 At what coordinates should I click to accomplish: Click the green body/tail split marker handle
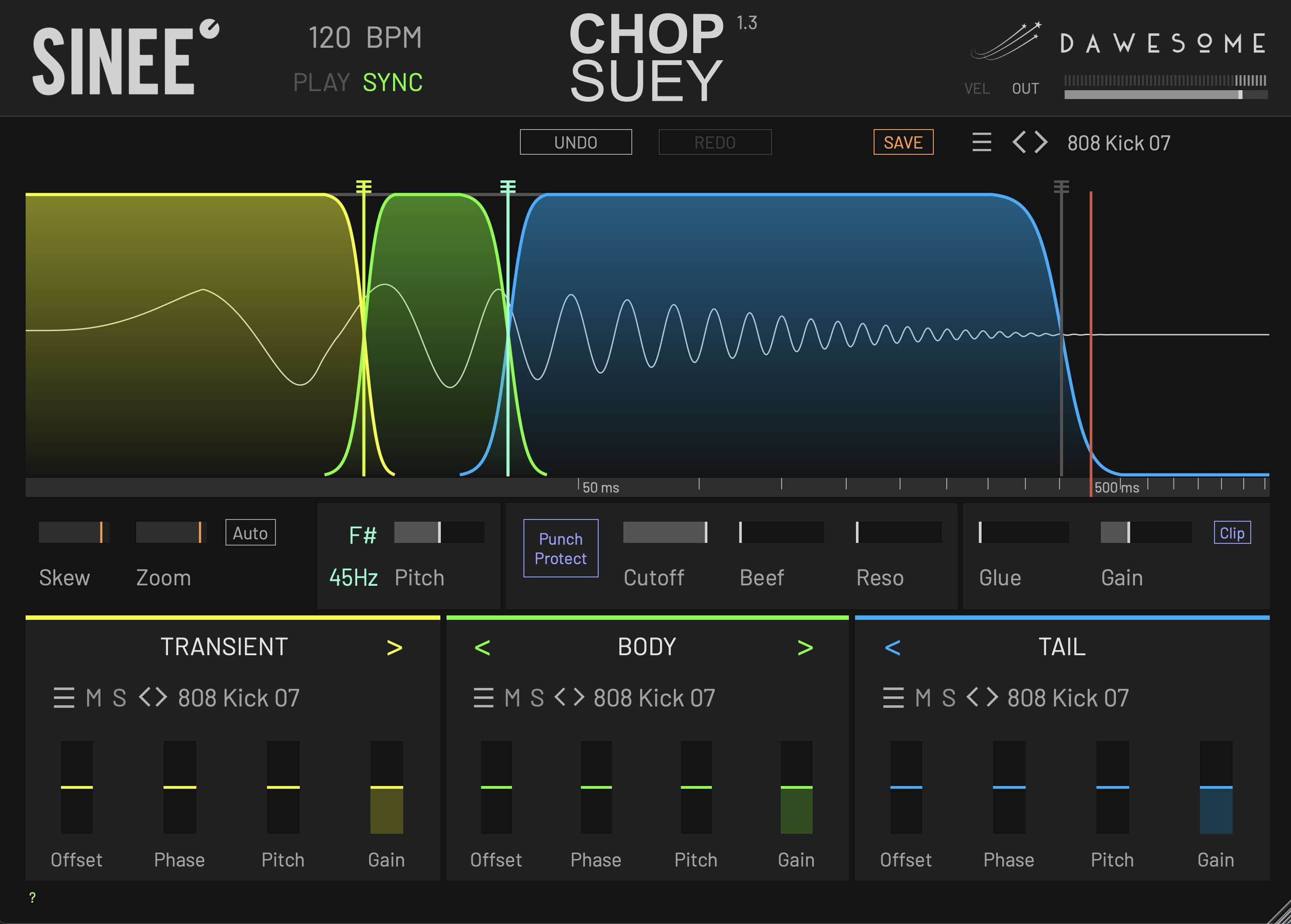coord(508,187)
